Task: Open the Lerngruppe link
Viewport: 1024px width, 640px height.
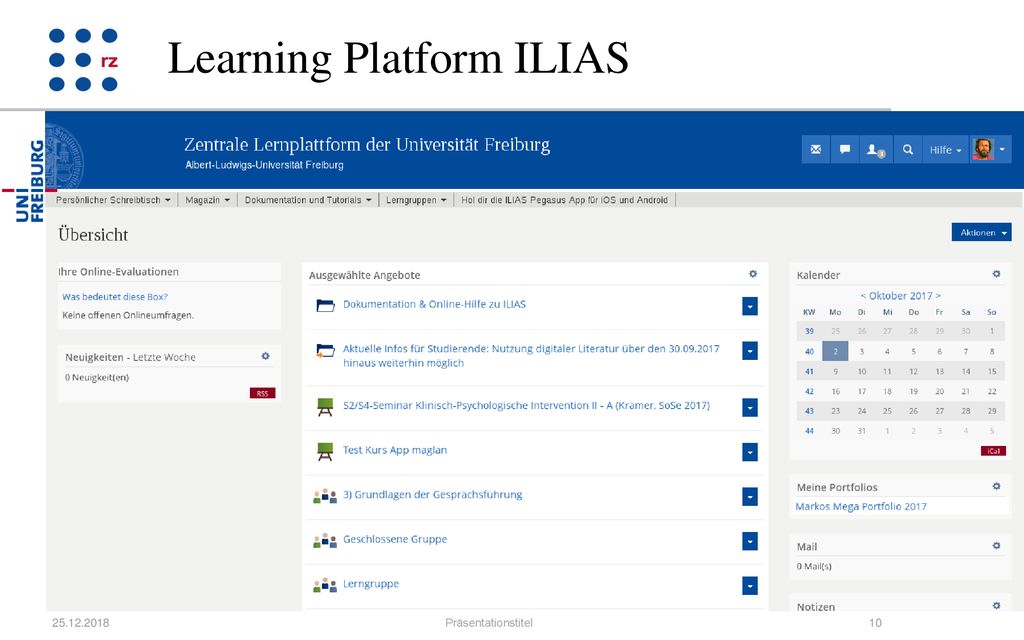Action: pyautogui.click(x=371, y=584)
